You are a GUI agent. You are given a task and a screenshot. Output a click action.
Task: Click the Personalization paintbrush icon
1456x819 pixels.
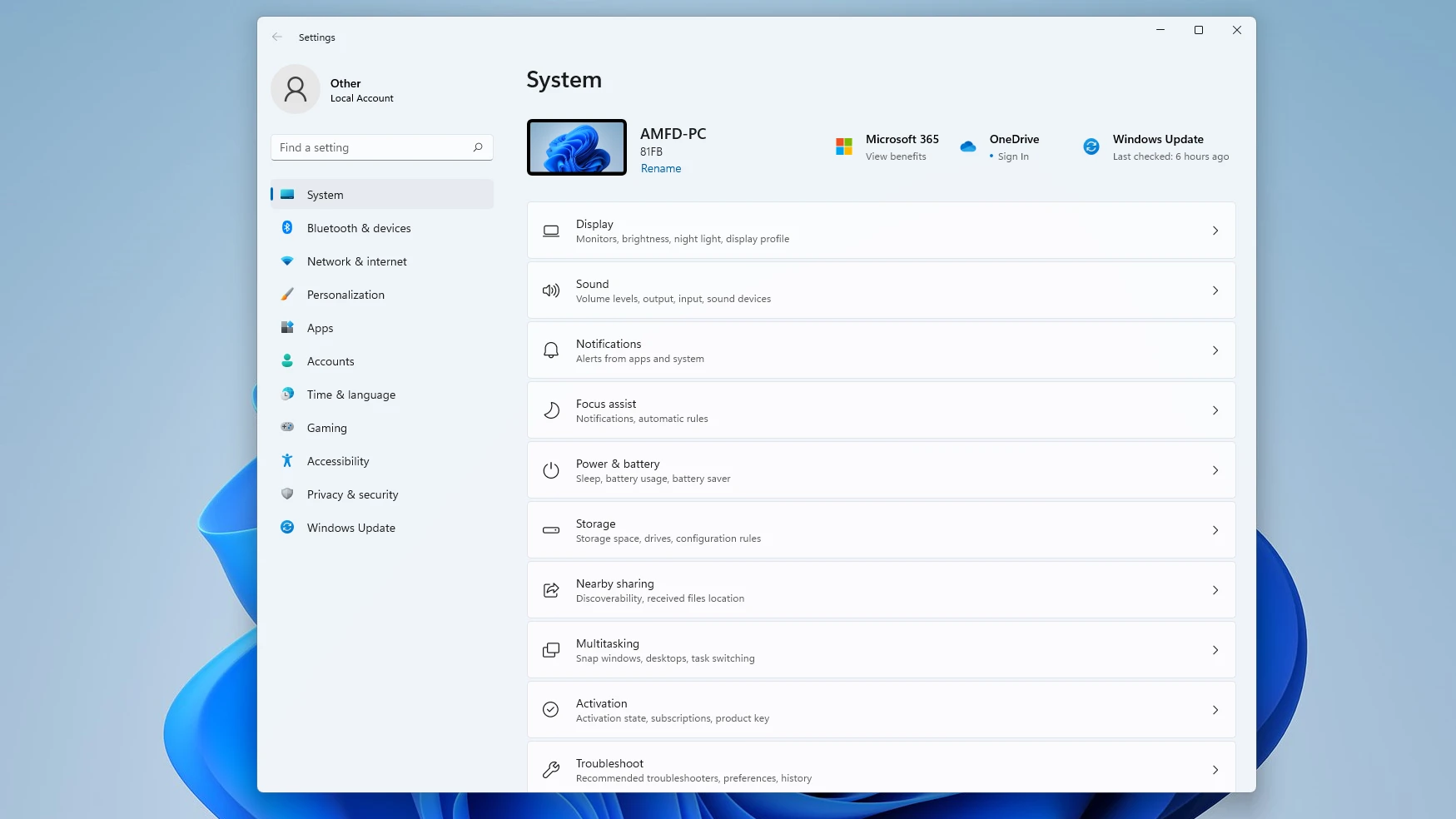tap(287, 294)
